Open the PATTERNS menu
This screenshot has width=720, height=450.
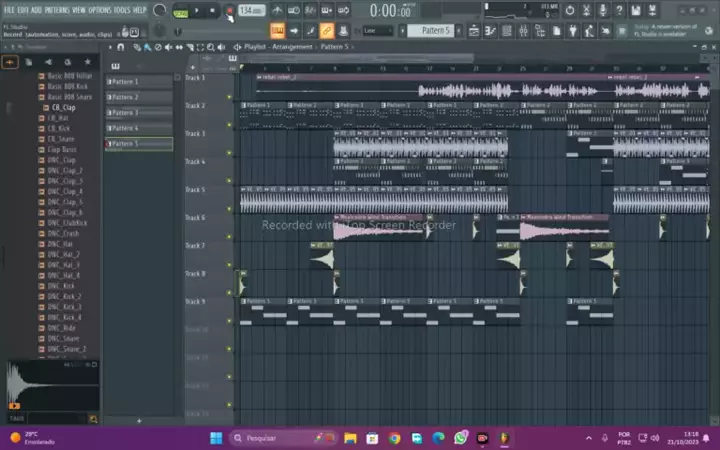pyautogui.click(x=56, y=9)
